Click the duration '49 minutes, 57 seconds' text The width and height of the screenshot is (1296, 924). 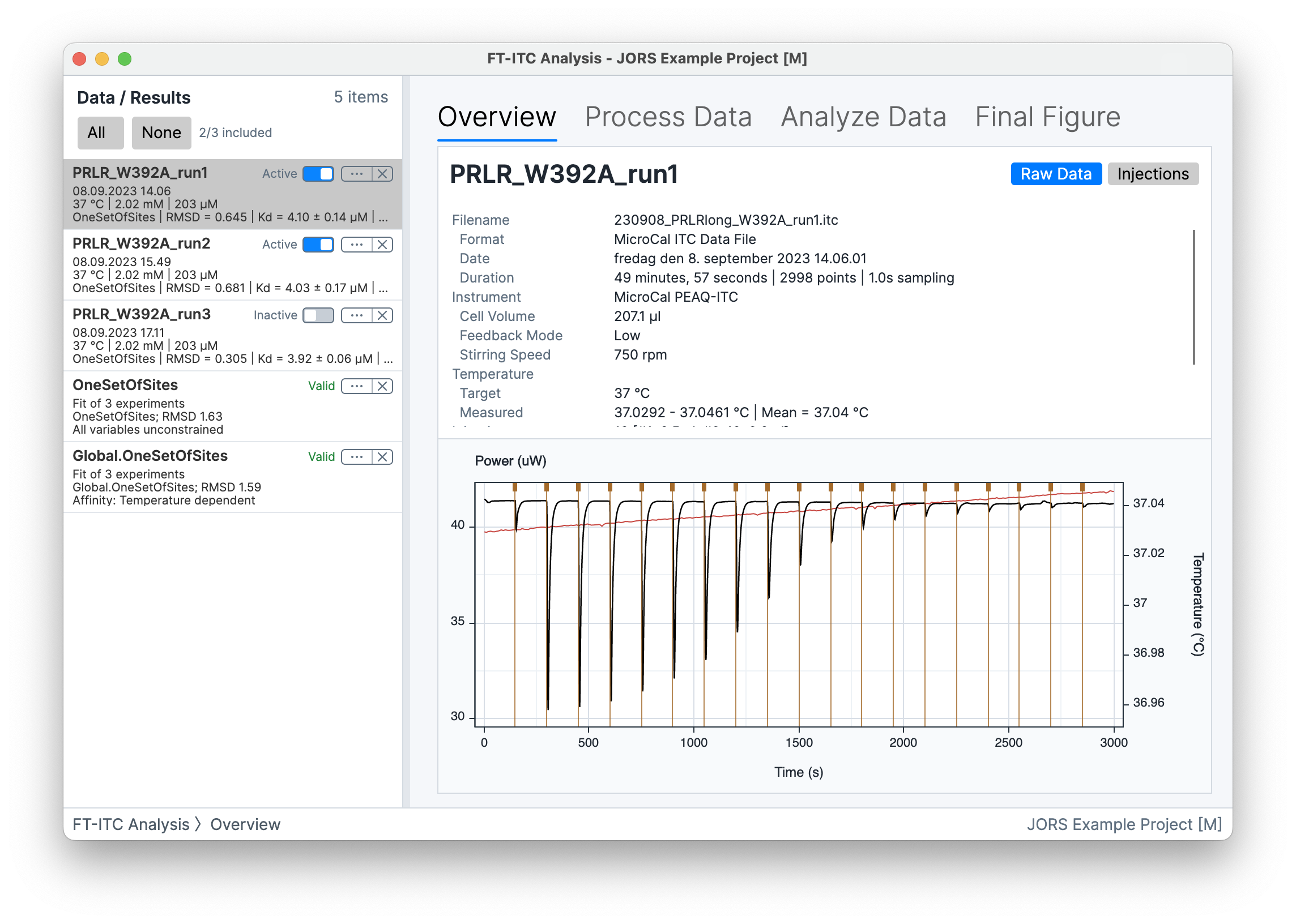tap(690, 277)
